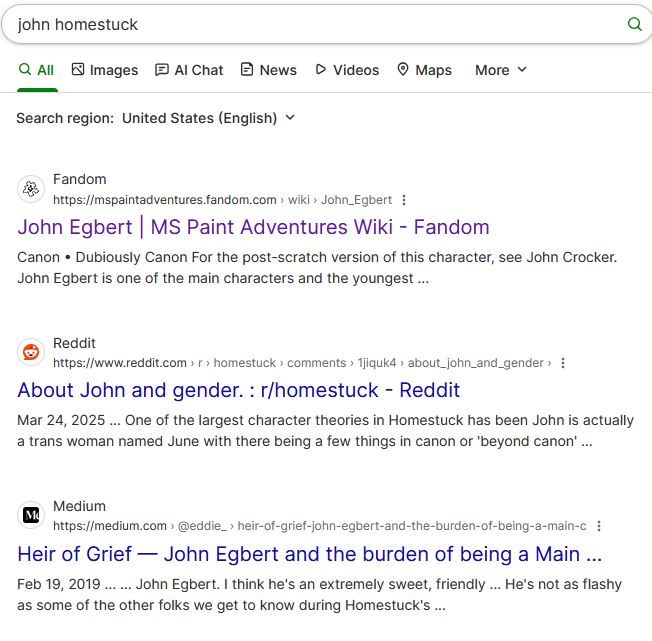Open the AI Chat tab
Screen dimensions: 652x641
pyautogui.click(x=189, y=70)
